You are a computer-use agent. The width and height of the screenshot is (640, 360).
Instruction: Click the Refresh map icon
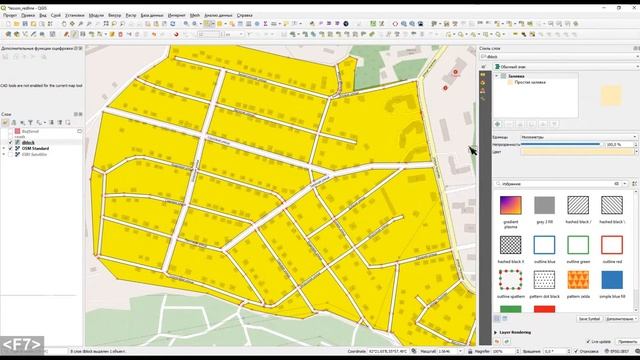click(x=173, y=24)
